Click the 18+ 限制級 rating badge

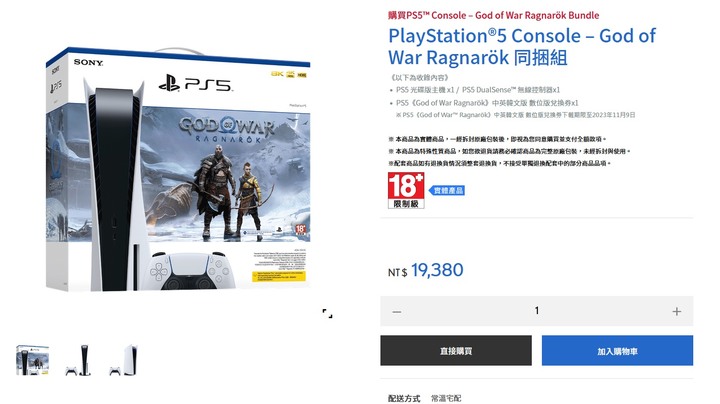(x=406, y=191)
